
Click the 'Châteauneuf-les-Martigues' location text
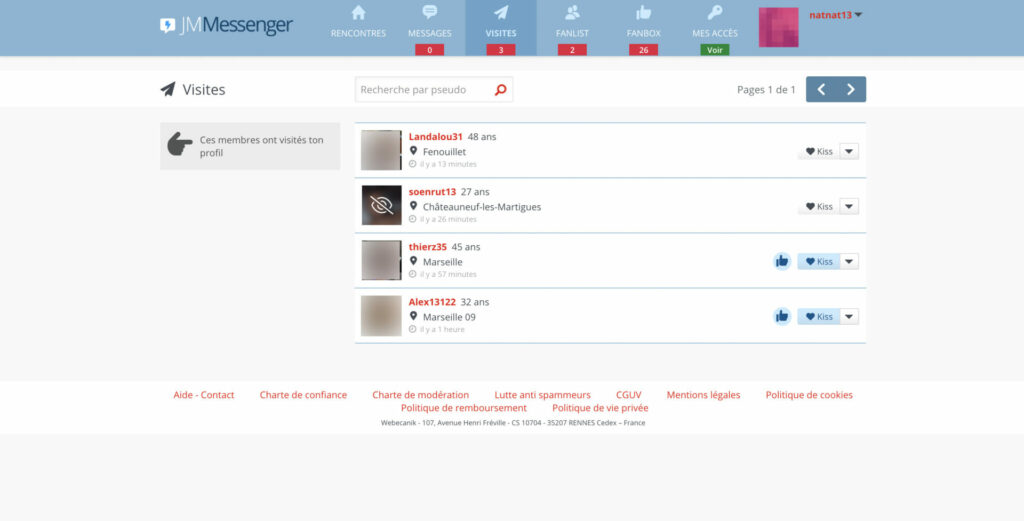pyautogui.click(x=482, y=206)
